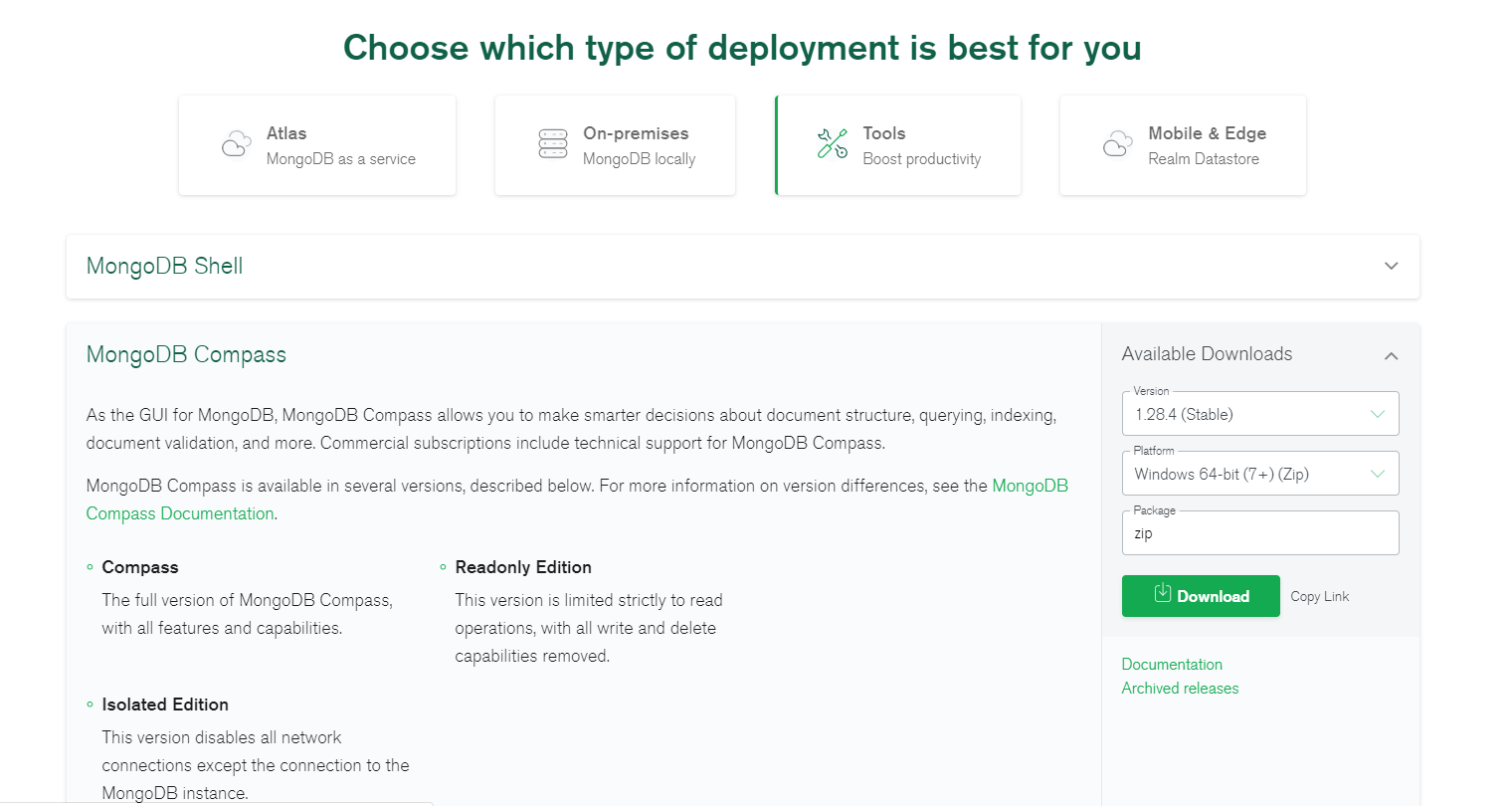Click the 'MongoDB locally' subtitle
The height and width of the screenshot is (806, 1512).
(x=639, y=159)
